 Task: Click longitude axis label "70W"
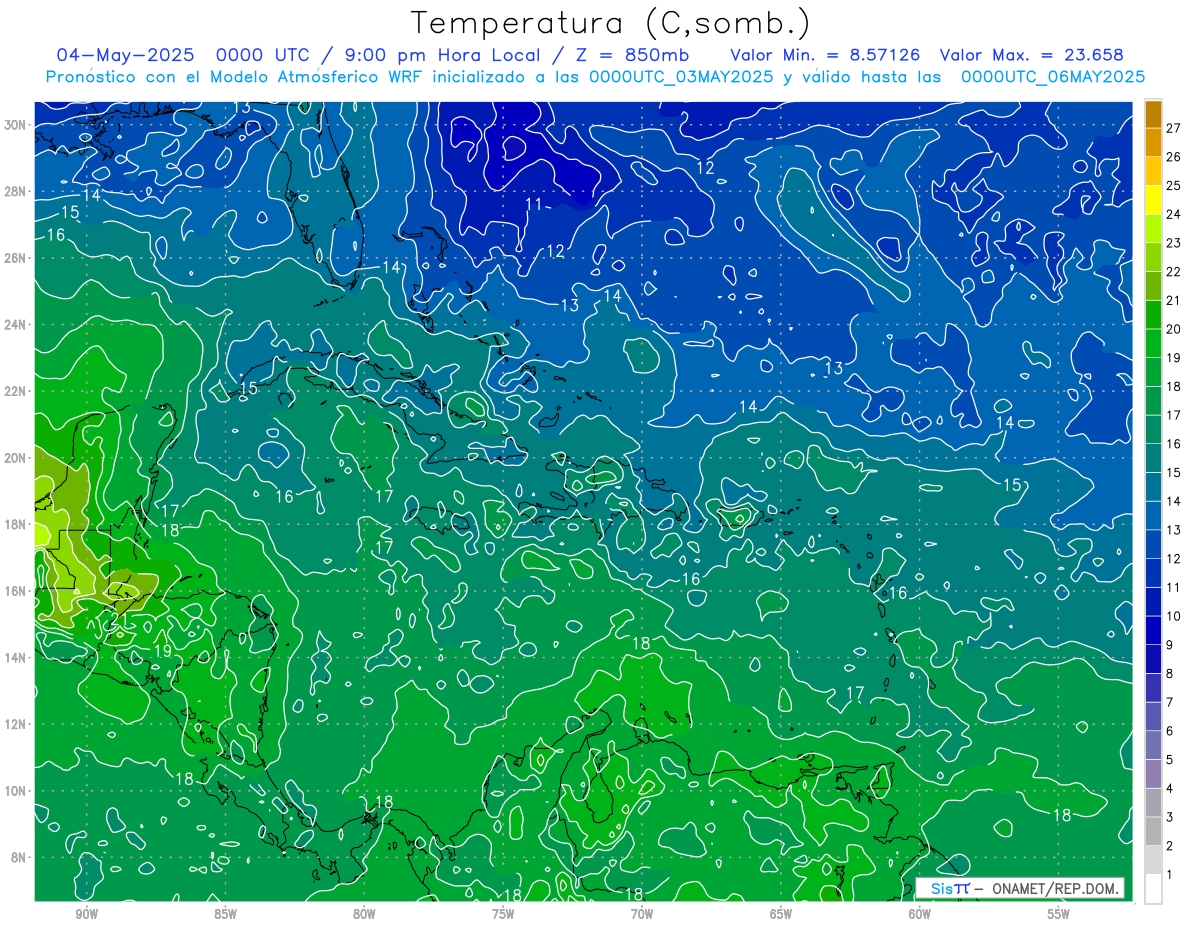click(x=642, y=914)
